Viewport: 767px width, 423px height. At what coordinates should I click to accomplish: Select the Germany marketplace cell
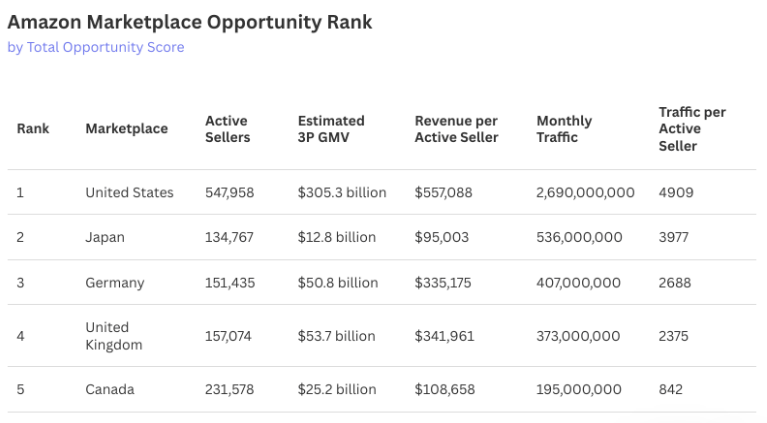(115, 283)
